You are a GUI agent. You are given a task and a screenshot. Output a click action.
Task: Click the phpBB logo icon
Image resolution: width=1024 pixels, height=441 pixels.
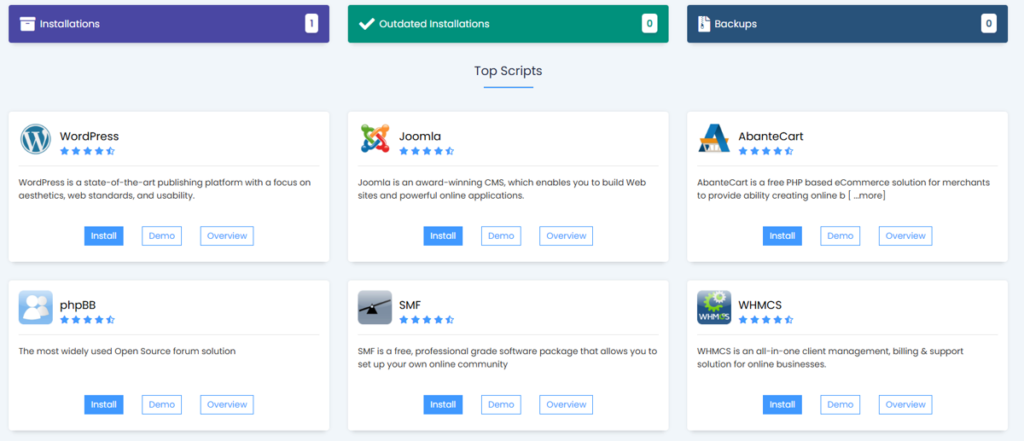pyautogui.click(x=35, y=308)
